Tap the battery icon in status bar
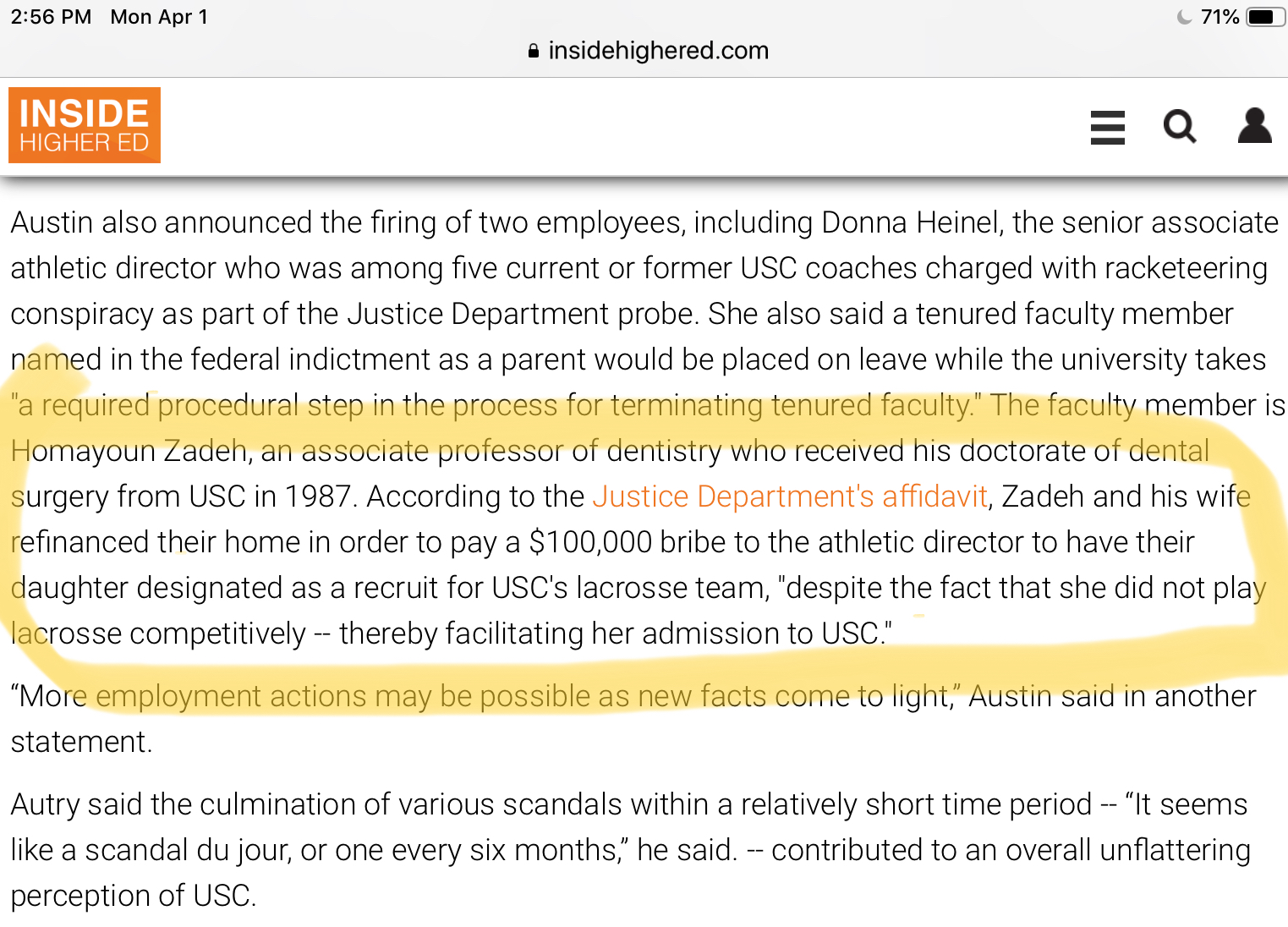 pos(1265,17)
